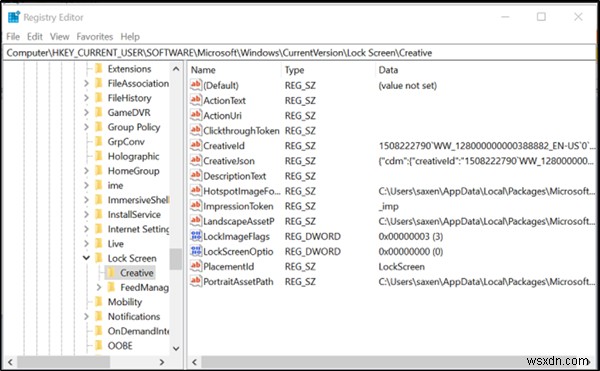Expand the FileHistory key
Viewport: 600px width, 371px height.
point(86,98)
